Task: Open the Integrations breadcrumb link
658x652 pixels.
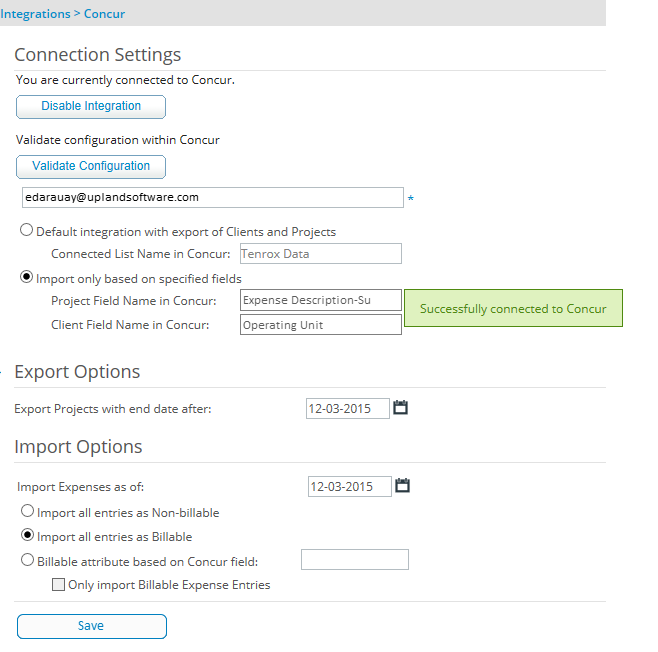Action: [x=35, y=14]
